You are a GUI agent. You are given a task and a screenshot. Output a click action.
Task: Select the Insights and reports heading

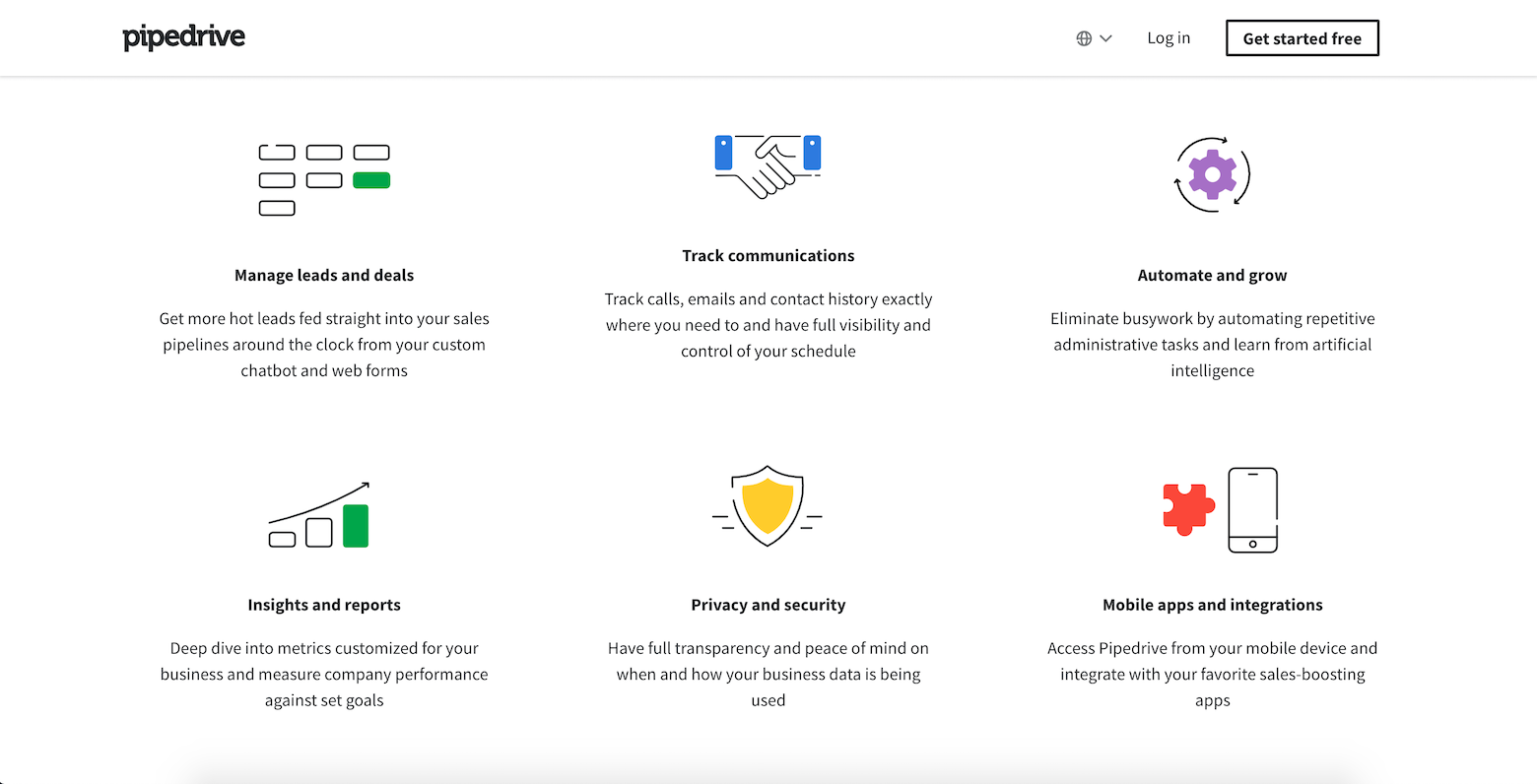point(324,606)
